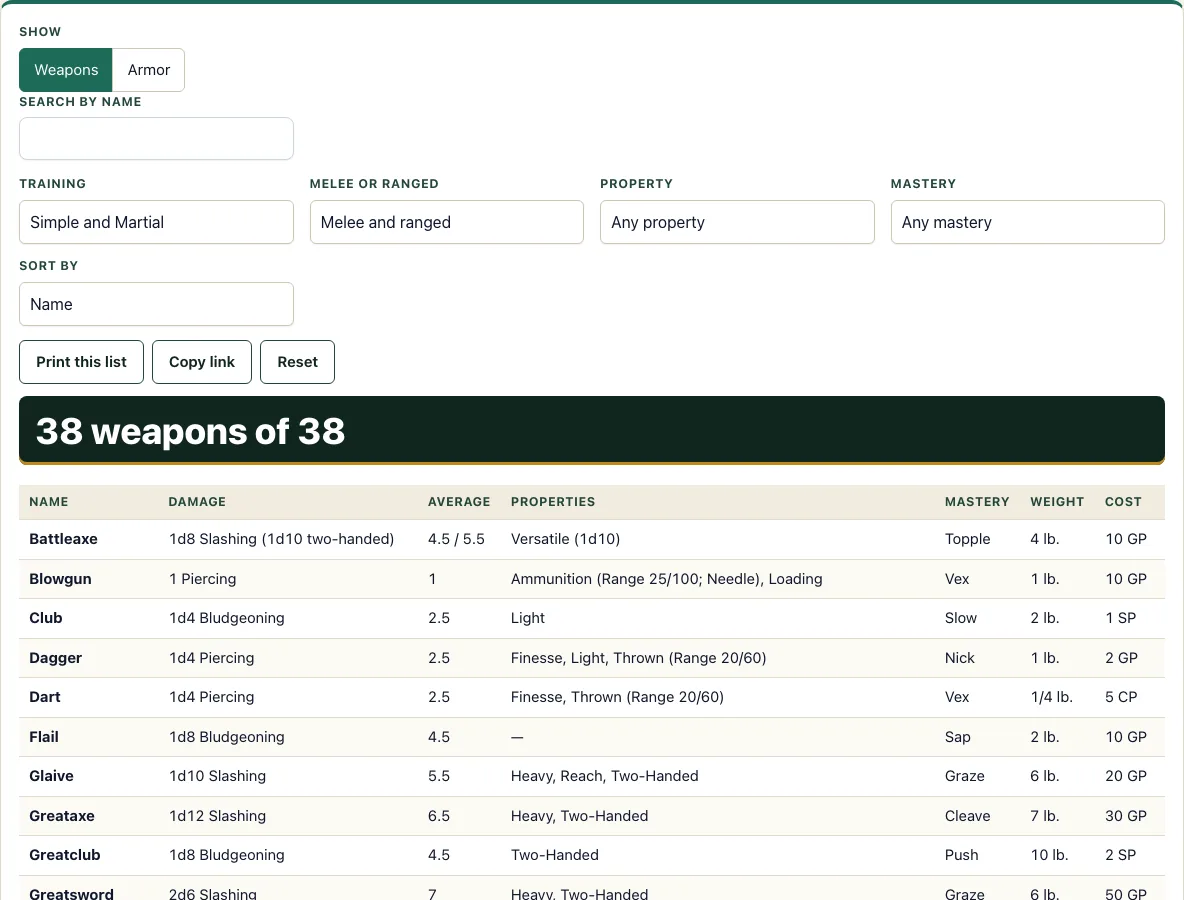Click the '4.5 / 5.5' average value
This screenshot has width=1184, height=900.
pos(456,539)
